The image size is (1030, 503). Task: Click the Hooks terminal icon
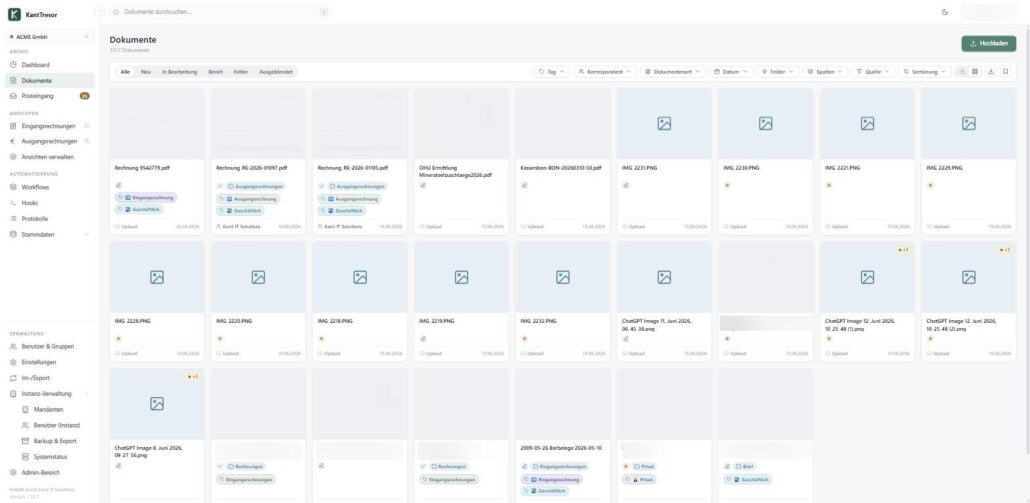coord(13,203)
